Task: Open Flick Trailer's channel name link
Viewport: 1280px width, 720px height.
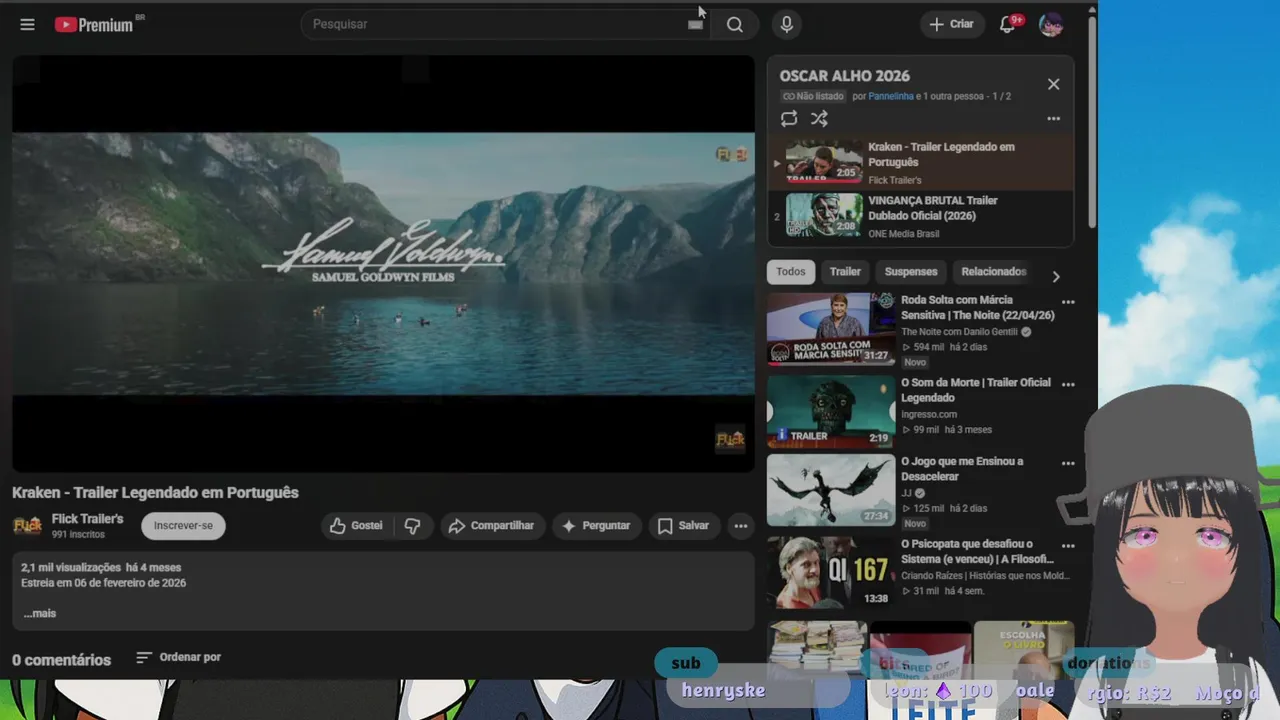Action: [x=87, y=519]
